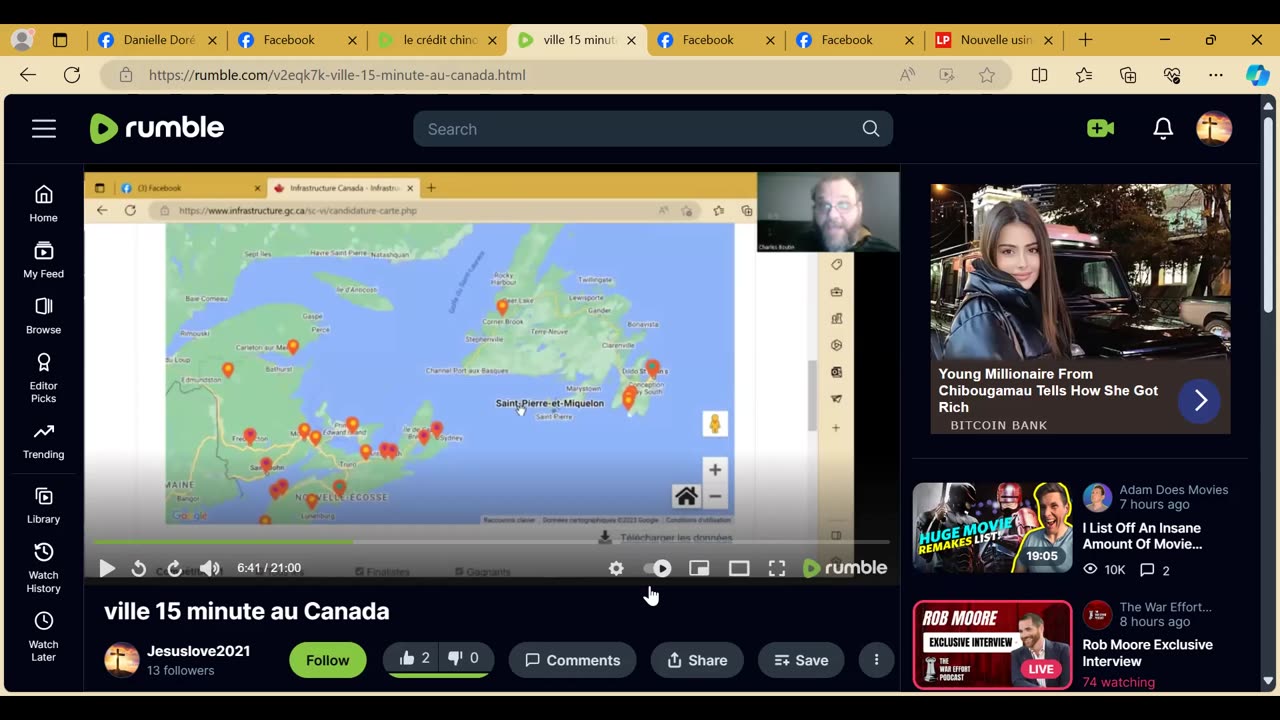This screenshot has height=720, width=1280.
Task: Go to Home in the sidebar
Action: point(43,203)
